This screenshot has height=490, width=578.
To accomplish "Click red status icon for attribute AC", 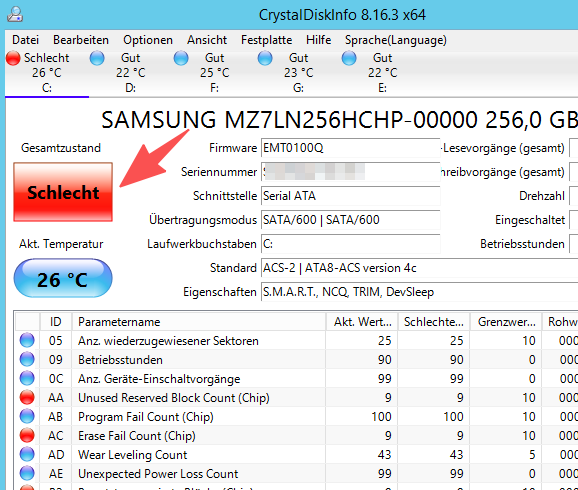I will (x=27, y=435).
